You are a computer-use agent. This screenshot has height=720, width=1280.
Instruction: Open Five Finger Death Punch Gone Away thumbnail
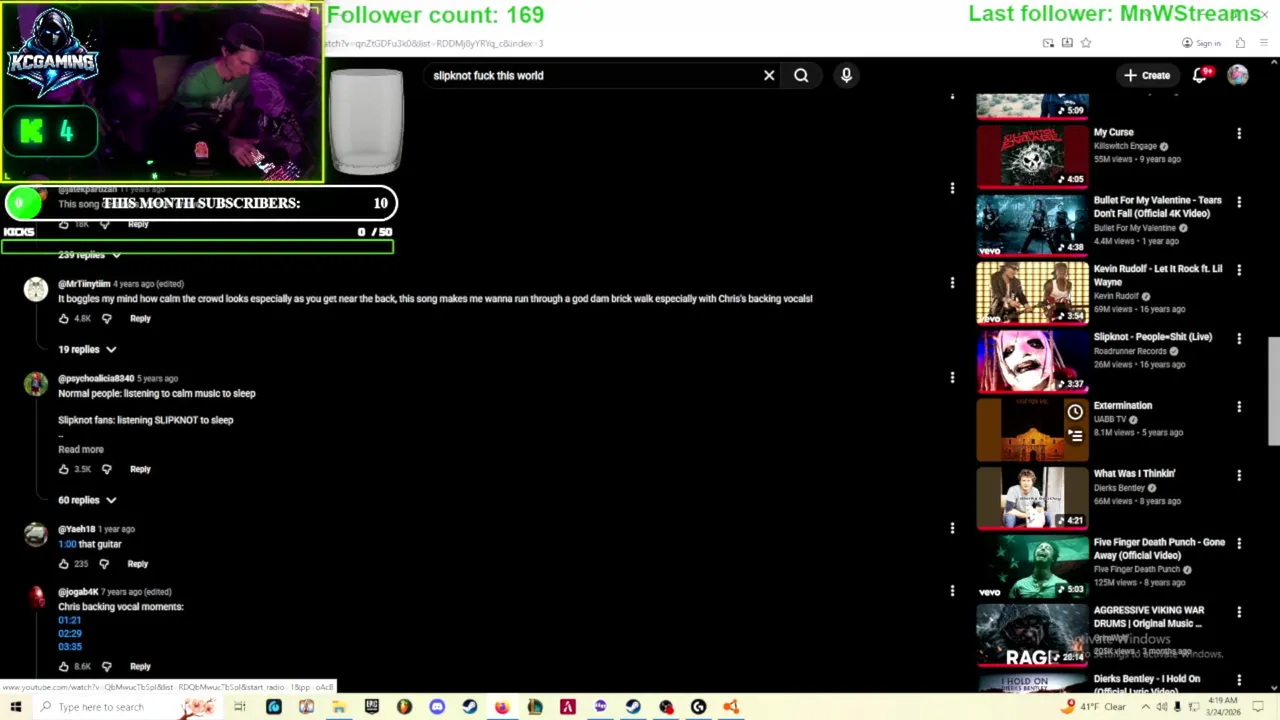click(1032, 566)
